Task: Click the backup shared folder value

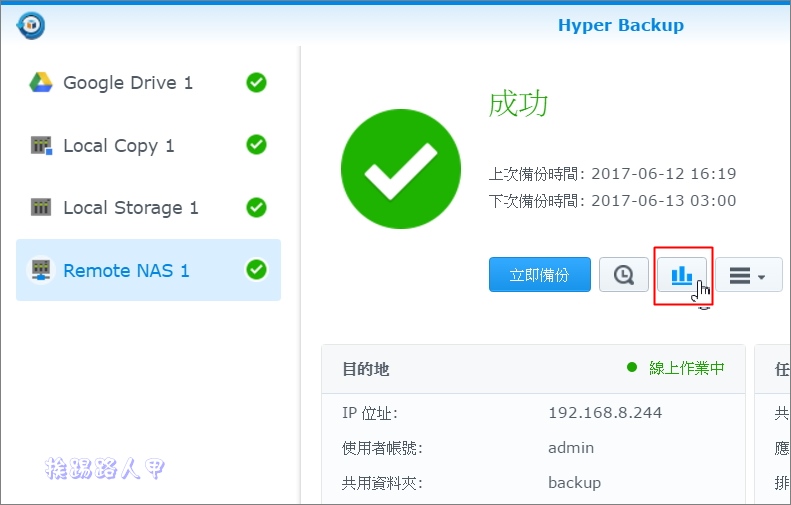Action: pyautogui.click(x=574, y=483)
